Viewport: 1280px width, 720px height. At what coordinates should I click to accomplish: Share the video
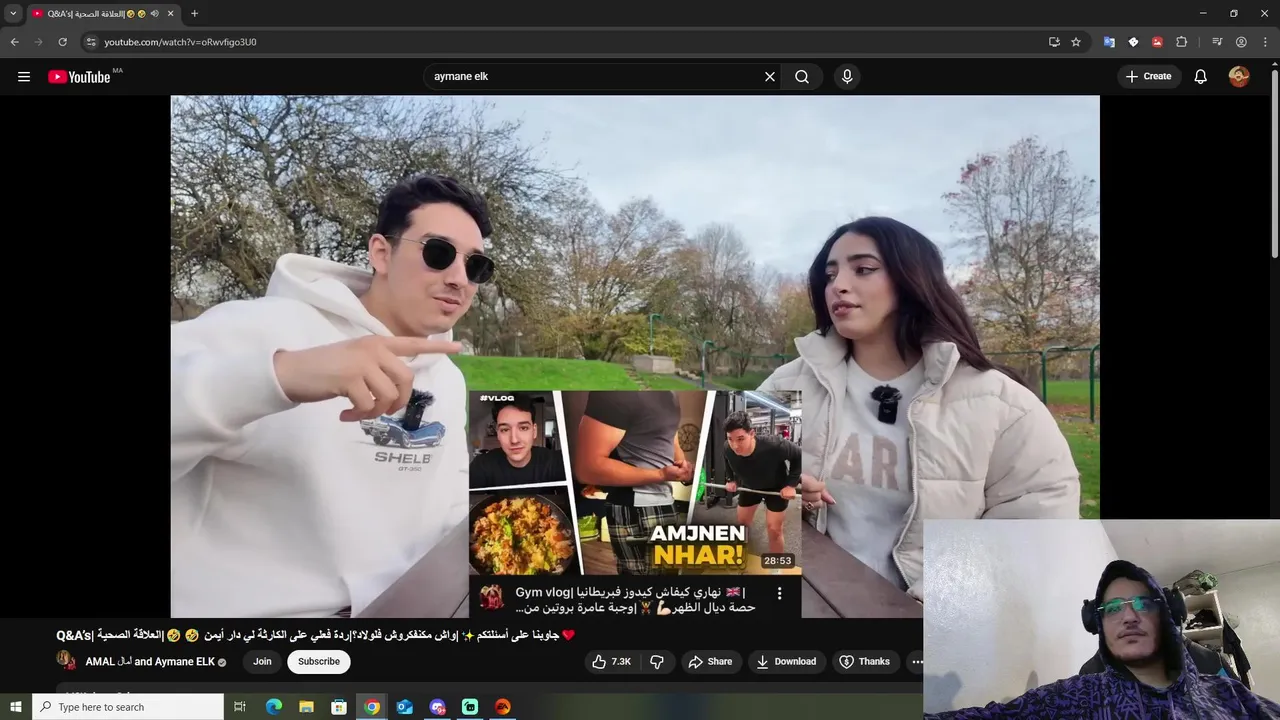point(710,661)
